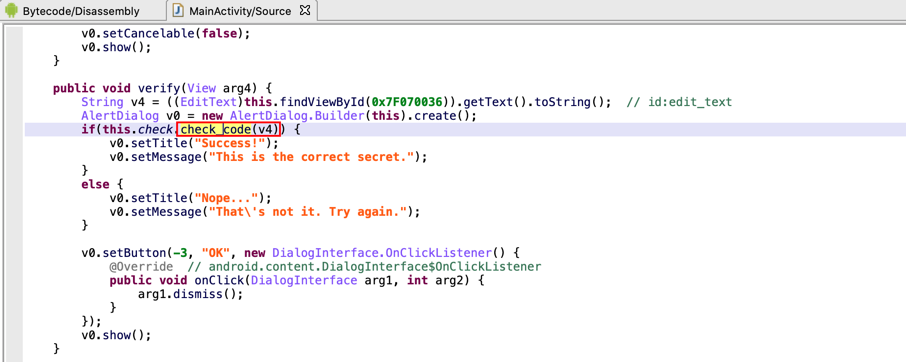Click the v0.setCancelable(false) line
The height and width of the screenshot is (362, 906).
pyautogui.click(x=166, y=33)
